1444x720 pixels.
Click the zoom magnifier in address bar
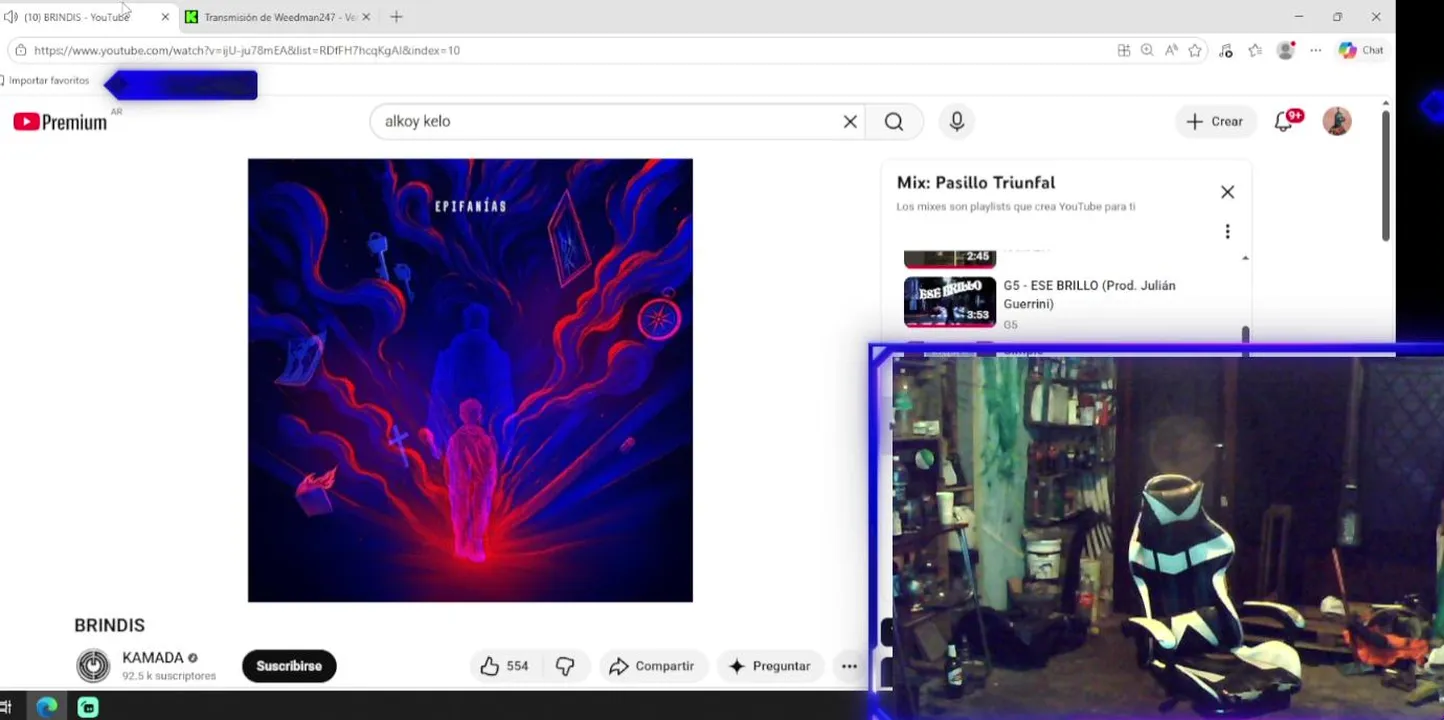1147,50
